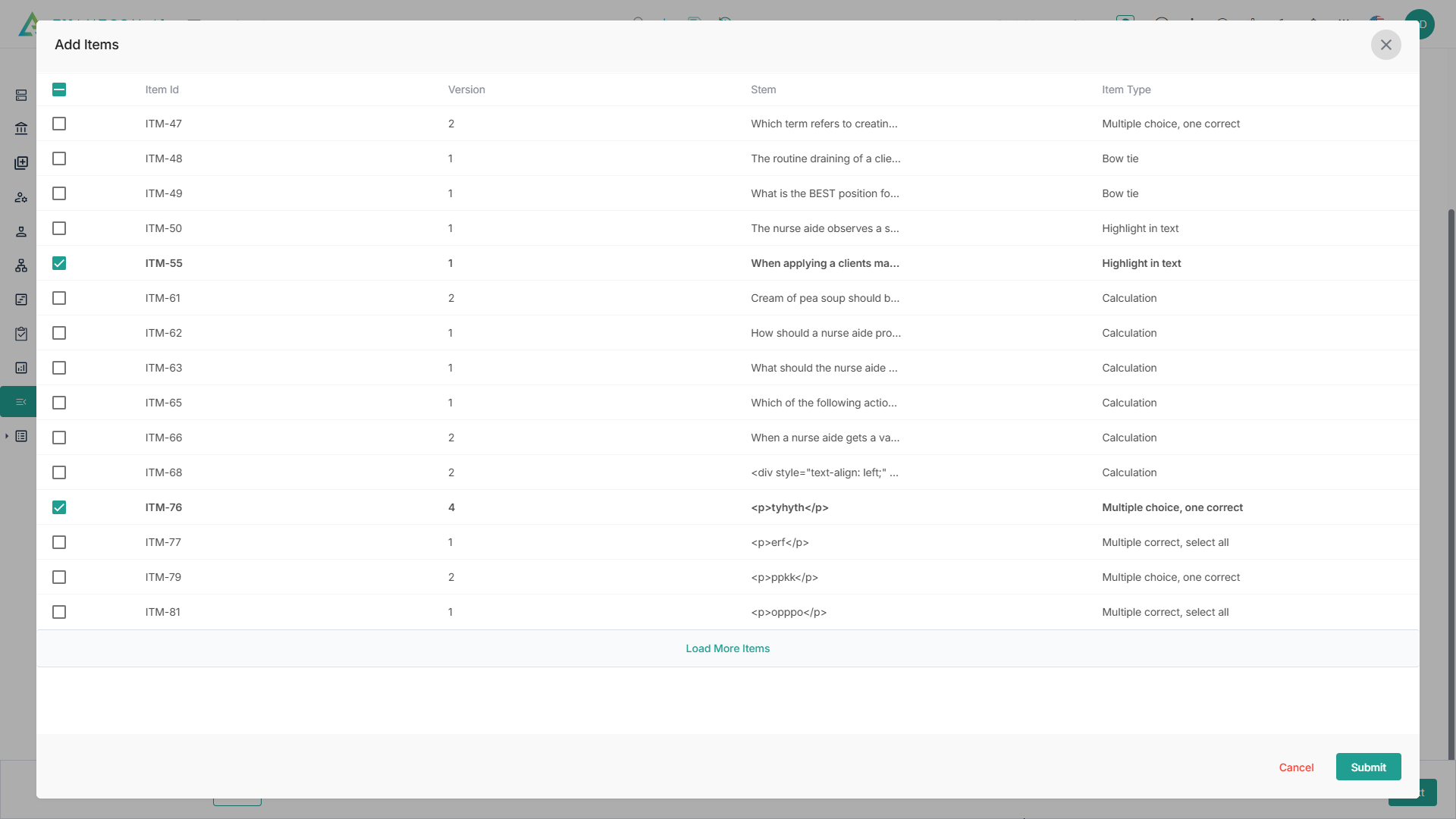This screenshot has width=1456, height=819.
Task: Click the hierarchy org-chart sidebar icon
Action: [21, 265]
